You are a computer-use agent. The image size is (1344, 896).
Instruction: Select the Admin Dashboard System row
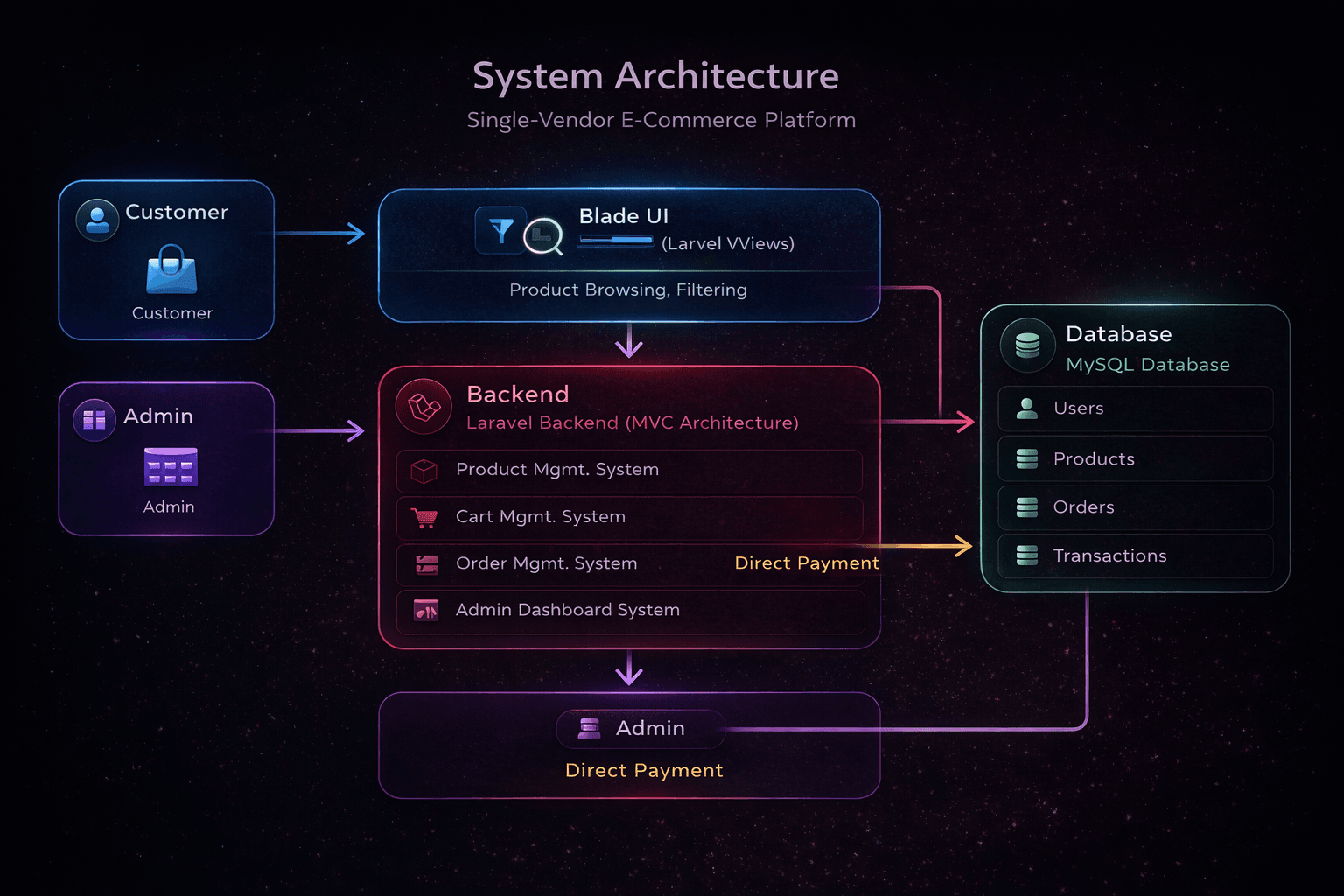pos(629,611)
